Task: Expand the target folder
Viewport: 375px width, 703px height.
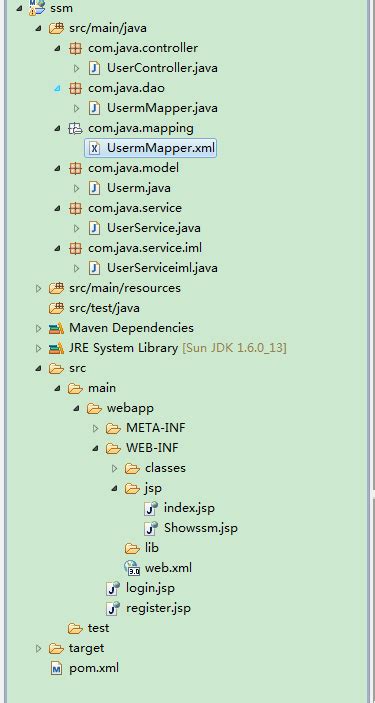Action: pyautogui.click(x=38, y=648)
